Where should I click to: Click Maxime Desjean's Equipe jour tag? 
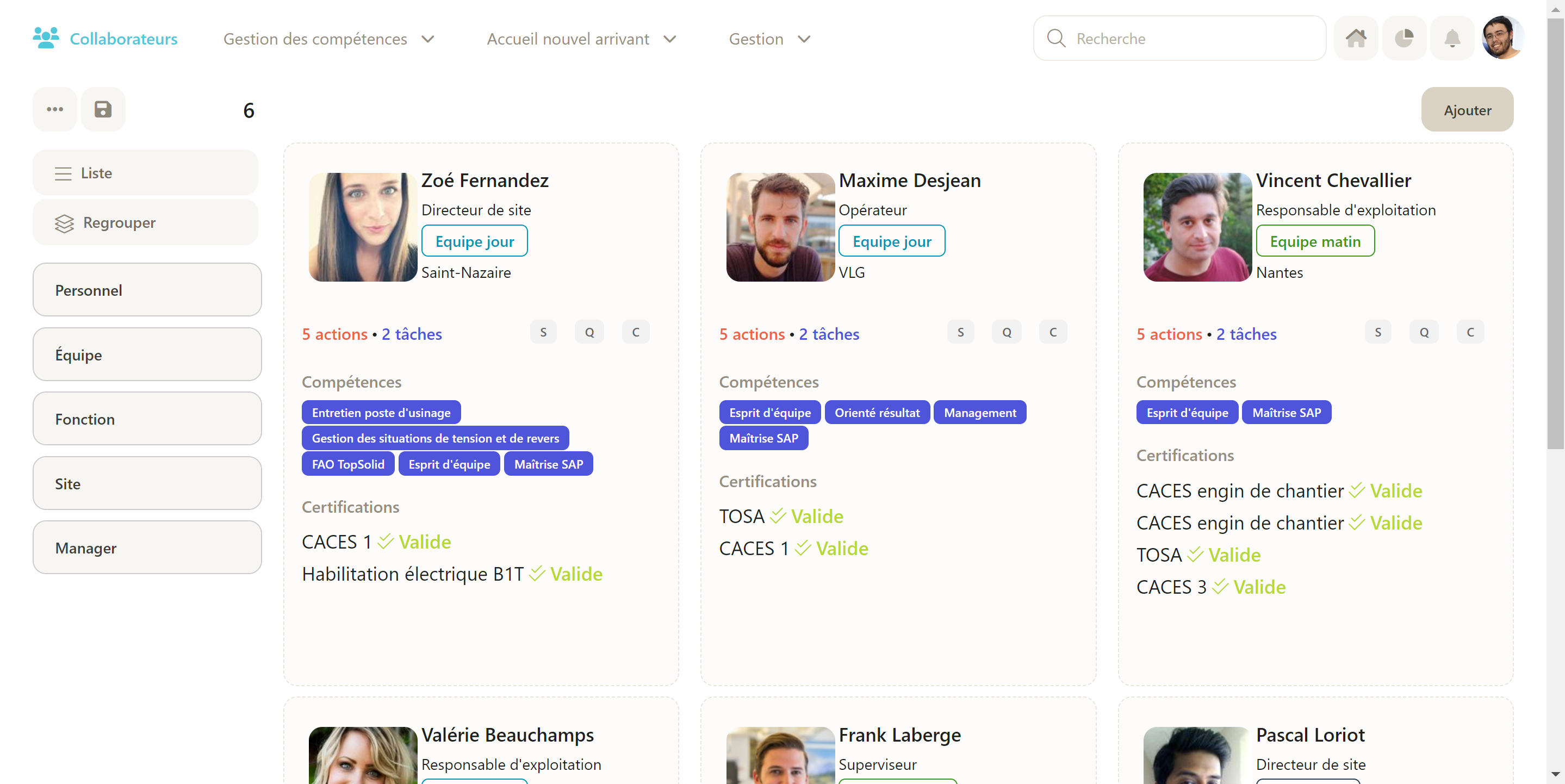[892, 241]
